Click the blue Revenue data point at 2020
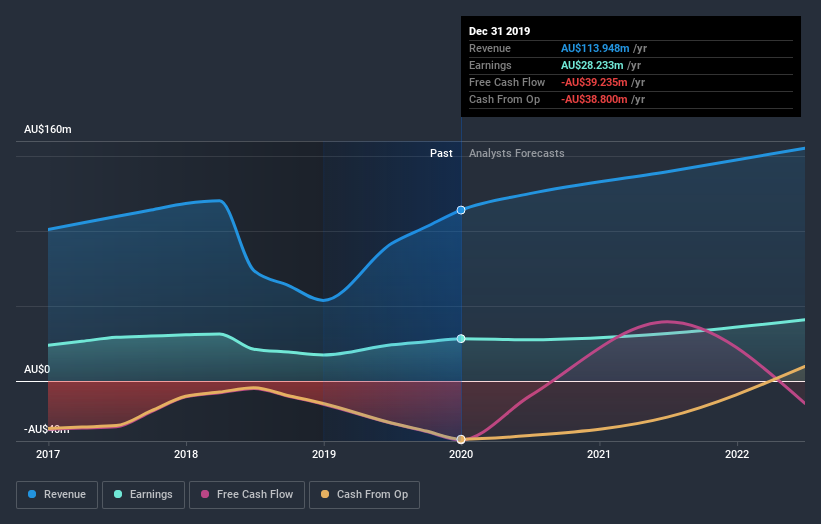Image resolution: width=821 pixels, height=524 pixels. pos(461,210)
